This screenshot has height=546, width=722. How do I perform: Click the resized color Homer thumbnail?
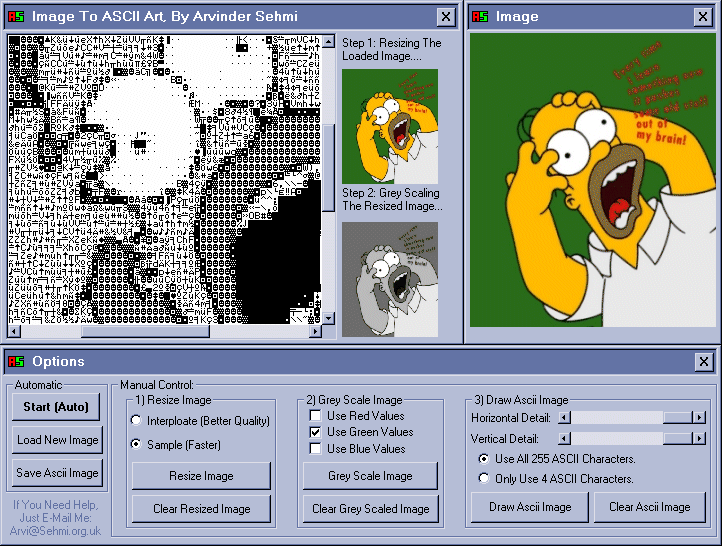coord(389,124)
